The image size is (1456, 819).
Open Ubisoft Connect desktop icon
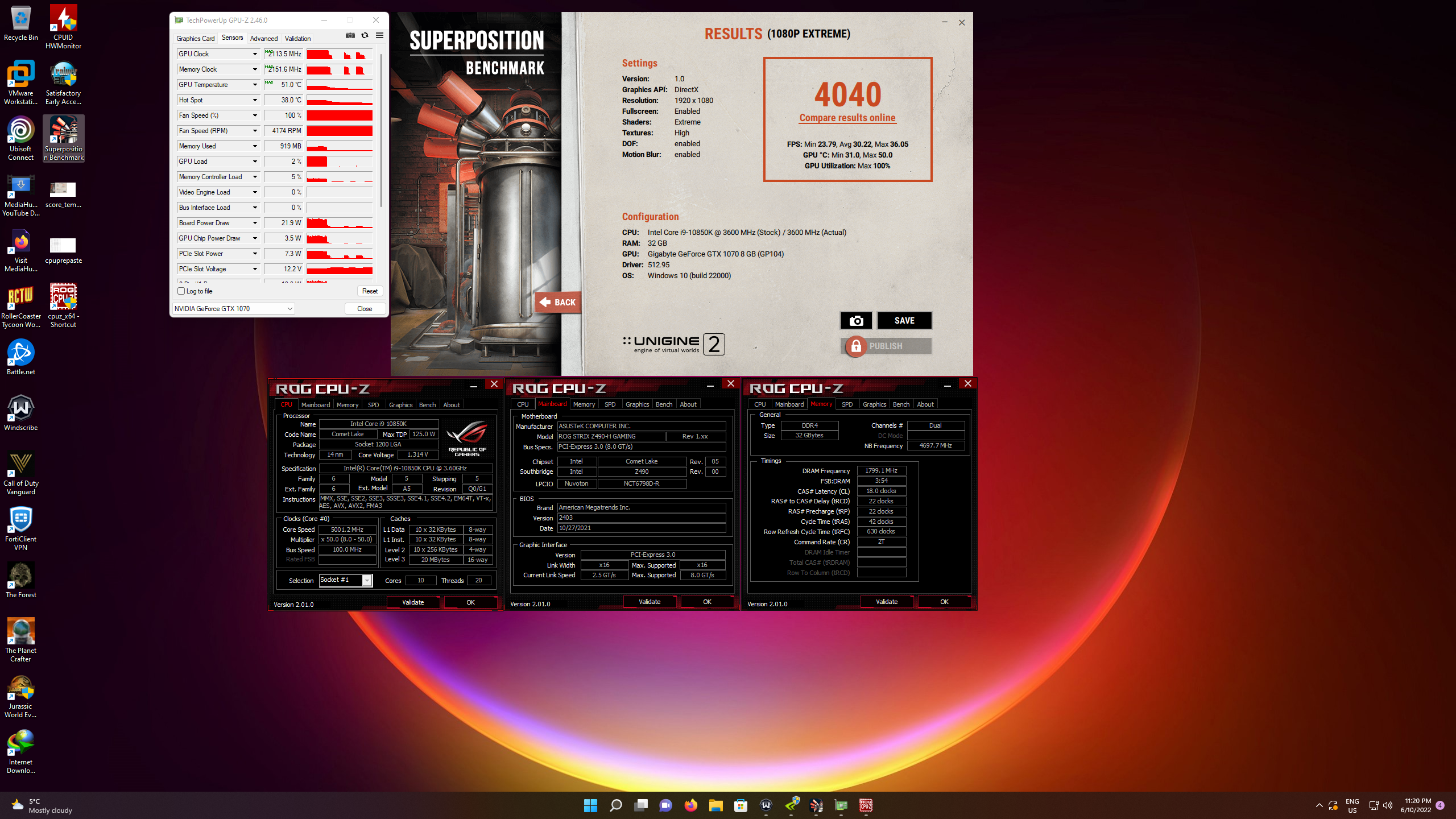(21, 139)
